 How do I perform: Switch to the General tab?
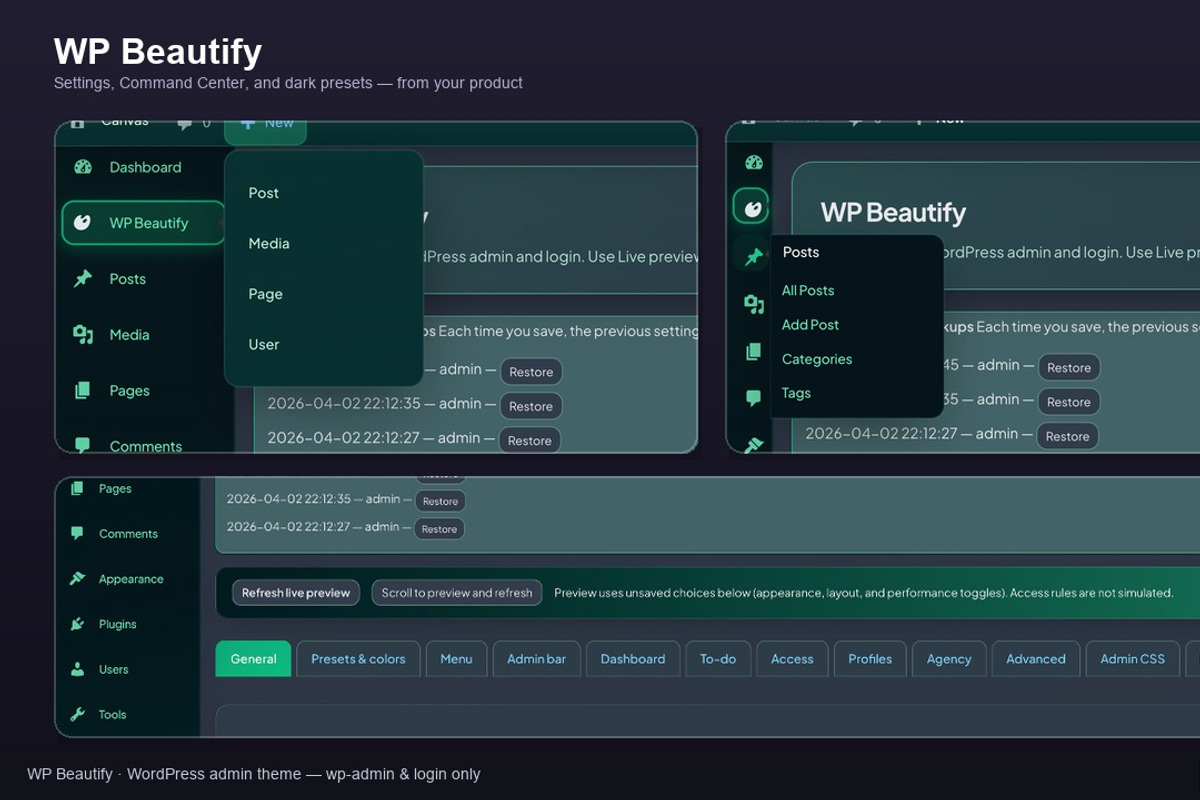click(x=253, y=659)
